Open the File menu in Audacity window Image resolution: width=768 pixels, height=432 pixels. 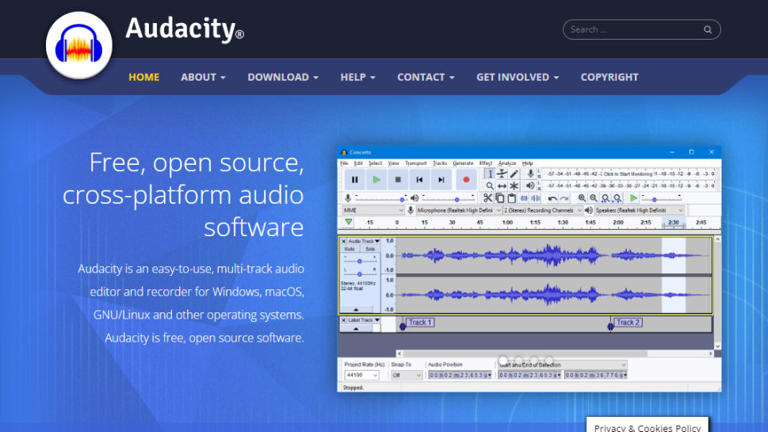click(x=344, y=163)
